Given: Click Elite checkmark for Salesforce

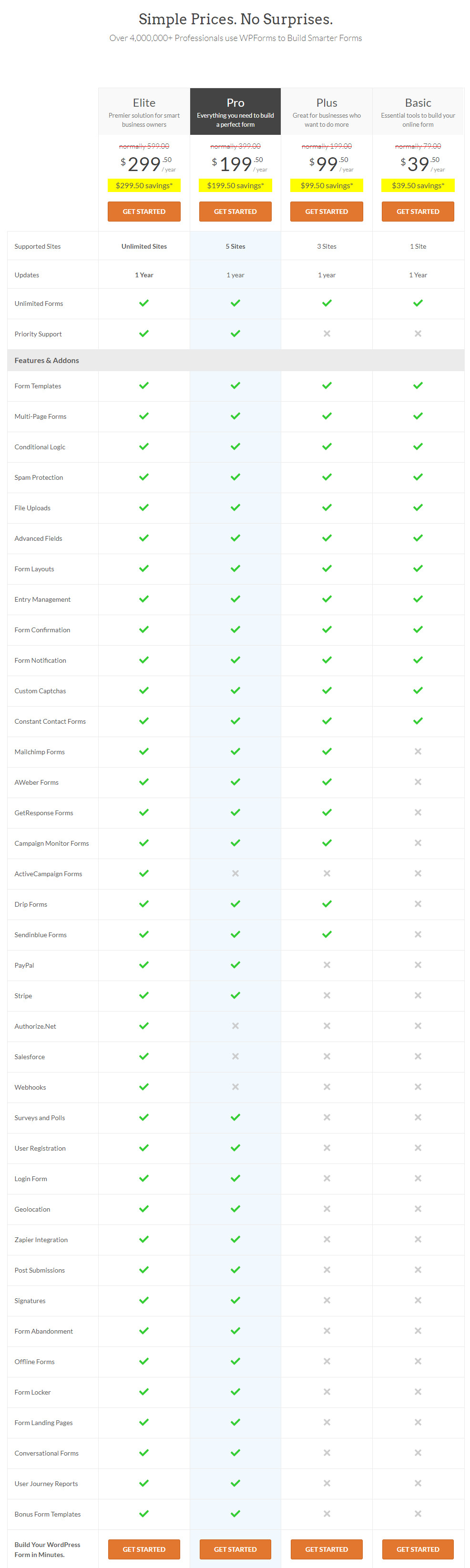Looking at the screenshot, I should 143,1056.
